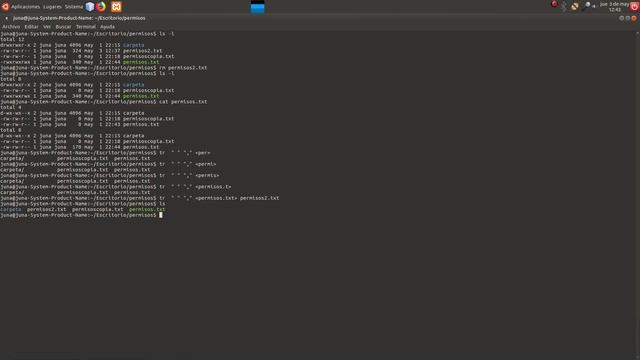Launch Firefox from the top panel
The image size is (640, 360).
coord(101,7)
